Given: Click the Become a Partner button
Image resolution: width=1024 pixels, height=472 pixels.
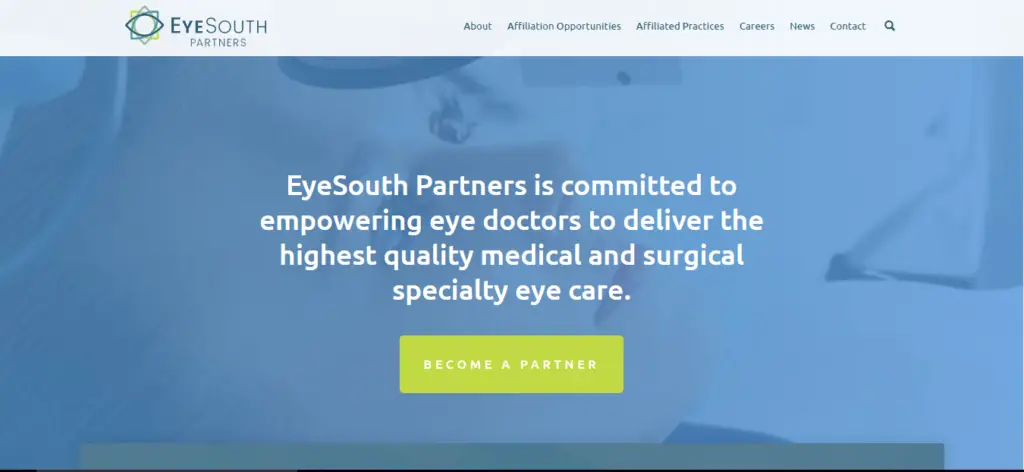Looking at the screenshot, I should pyautogui.click(x=511, y=364).
